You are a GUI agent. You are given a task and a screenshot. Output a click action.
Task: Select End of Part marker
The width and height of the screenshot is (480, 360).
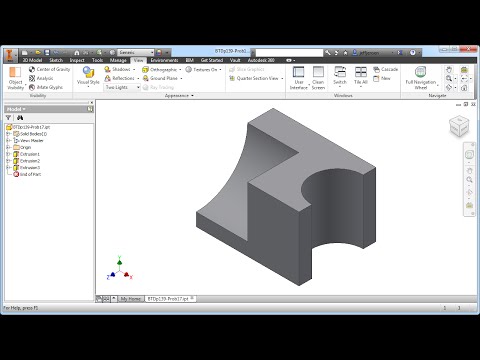click(x=27, y=174)
